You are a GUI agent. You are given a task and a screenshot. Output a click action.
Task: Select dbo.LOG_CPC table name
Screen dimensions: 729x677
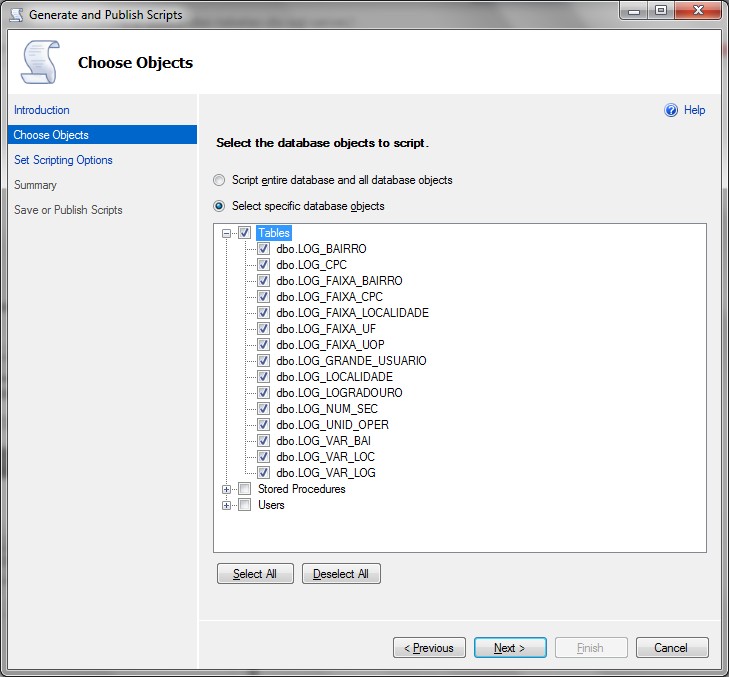[311, 265]
